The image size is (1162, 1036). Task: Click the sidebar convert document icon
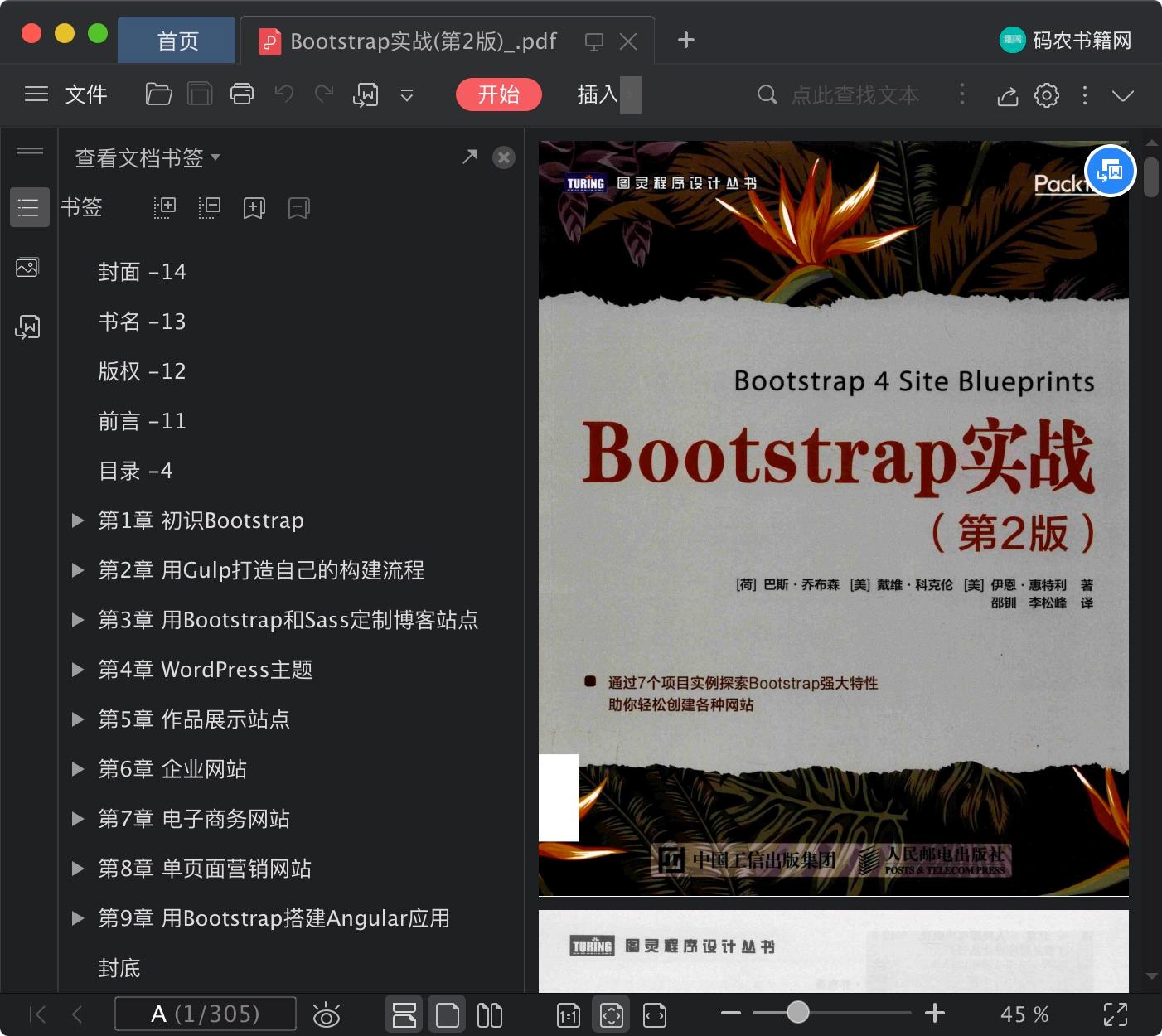coord(27,327)
